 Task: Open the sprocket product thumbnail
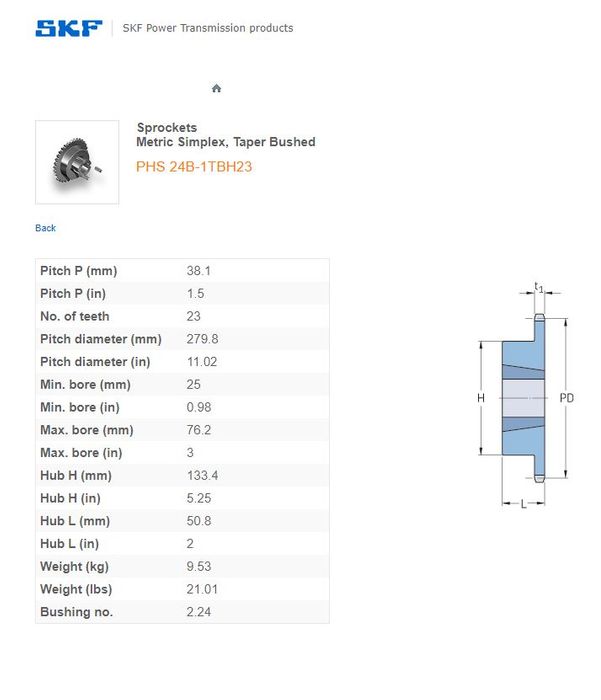point(77,162)
